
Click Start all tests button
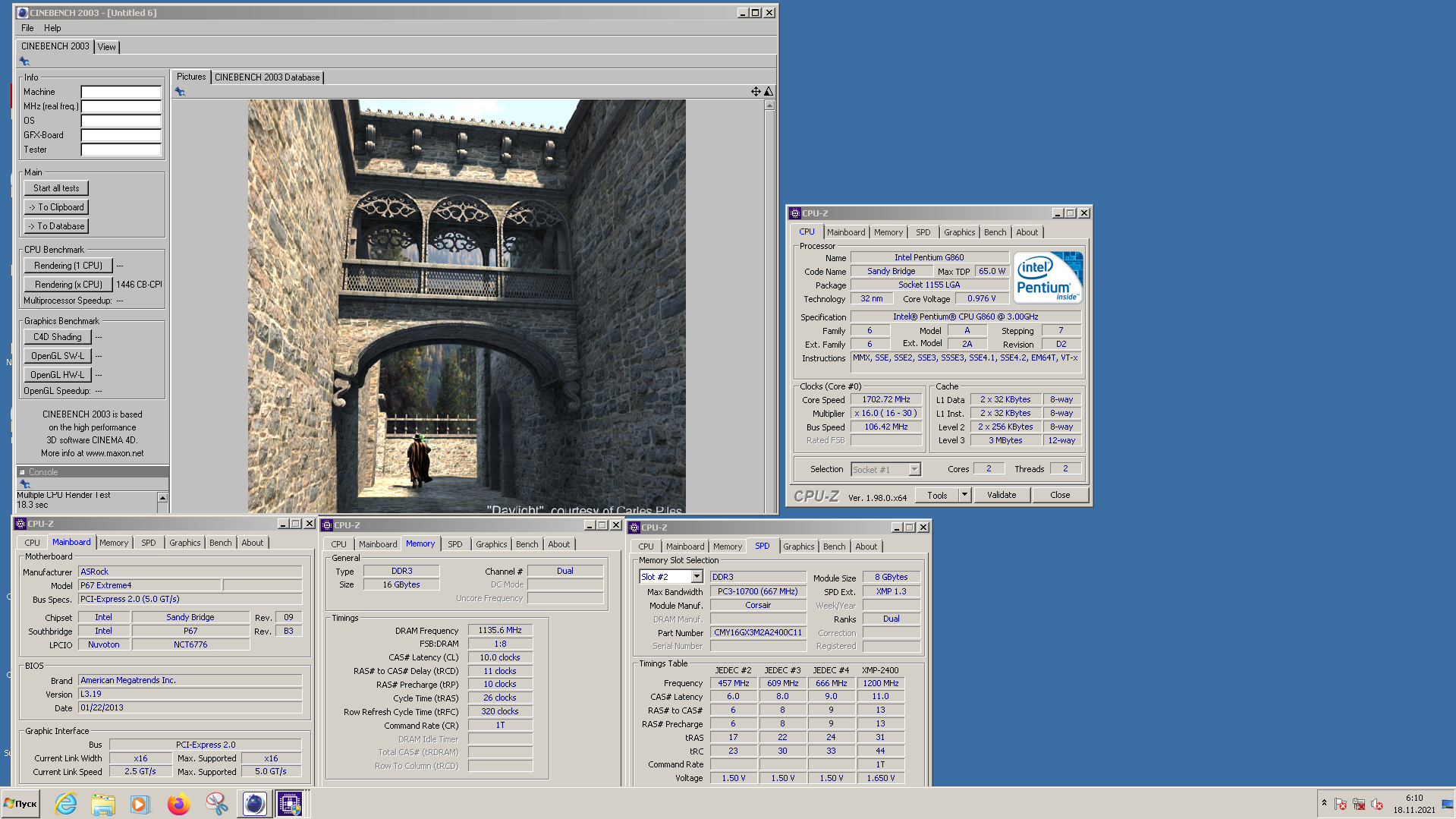pos(56,188)
